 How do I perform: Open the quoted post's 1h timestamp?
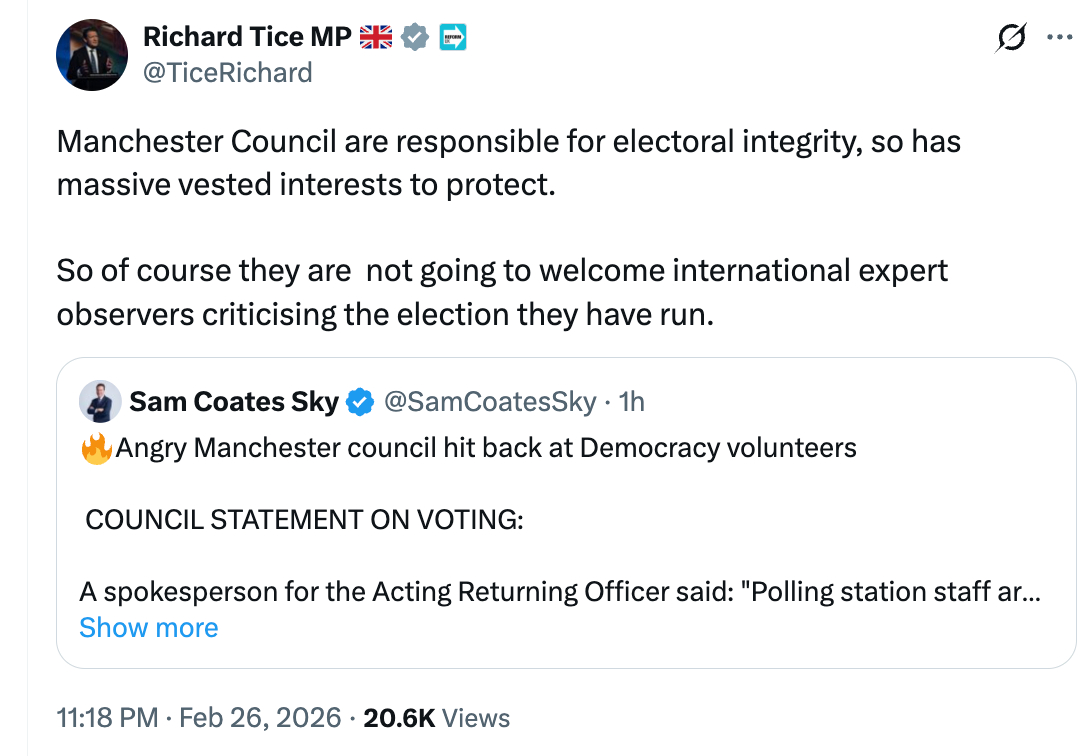[x=632, y=402]
